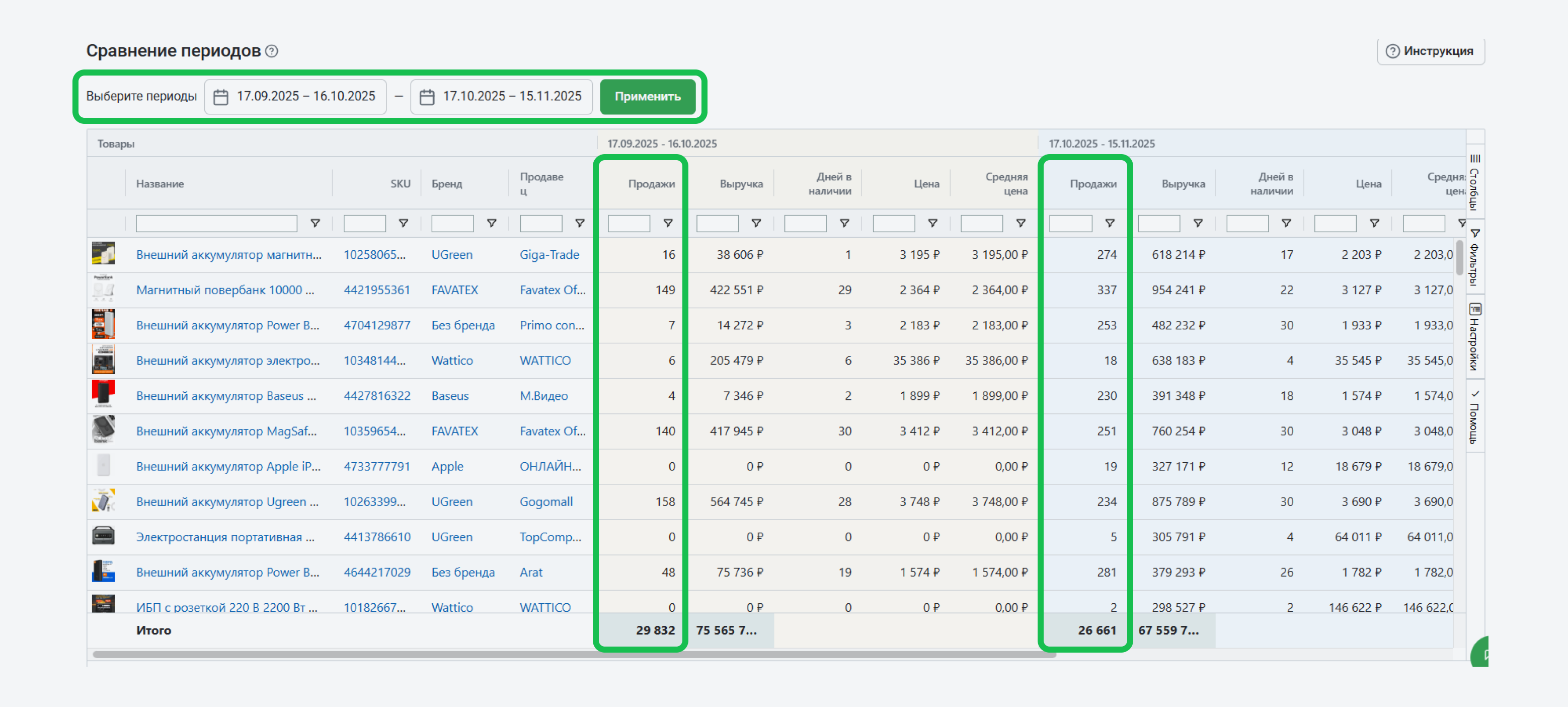Click the filter funnel icon for Бренд column

tap(491, 224)
